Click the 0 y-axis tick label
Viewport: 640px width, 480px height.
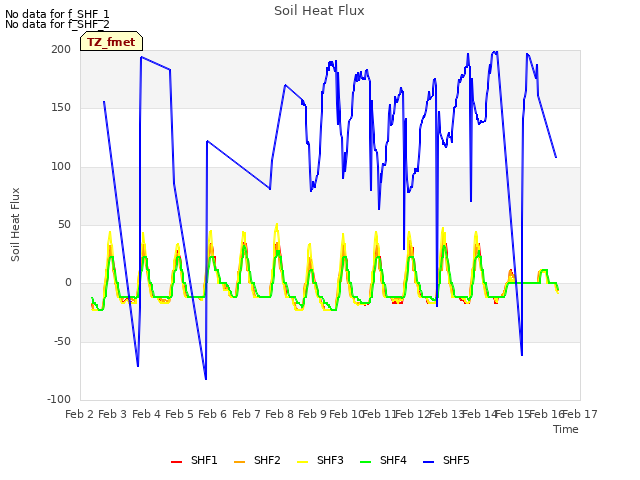(68, 283)
